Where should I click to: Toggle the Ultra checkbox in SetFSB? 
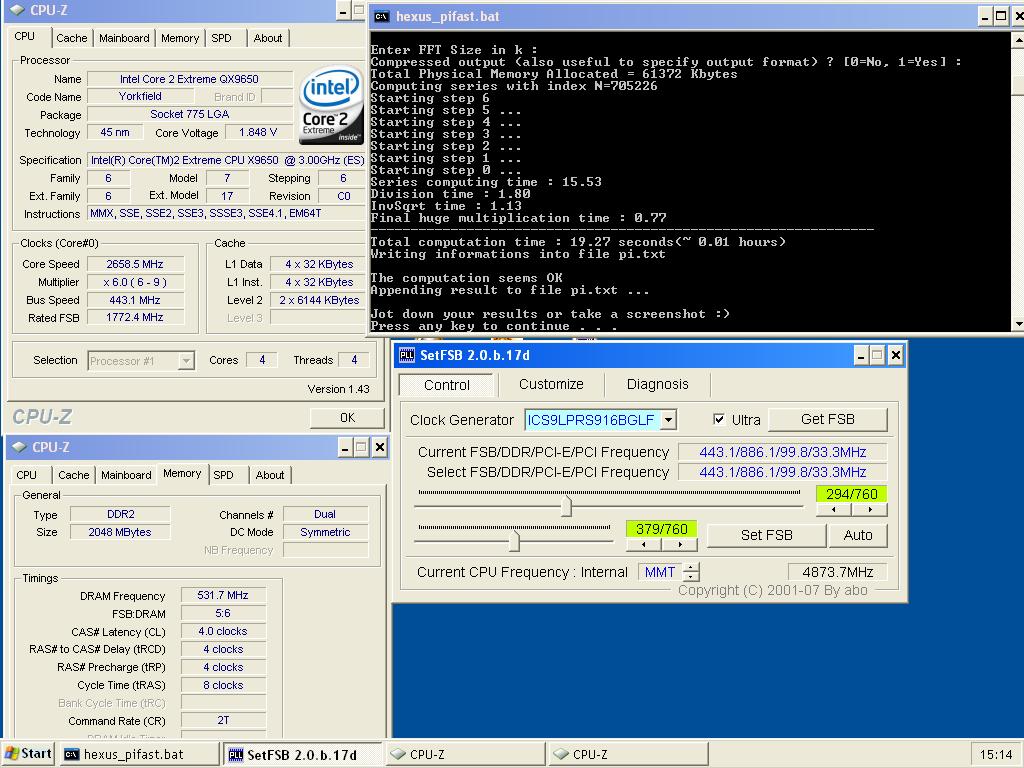(719, 419)
